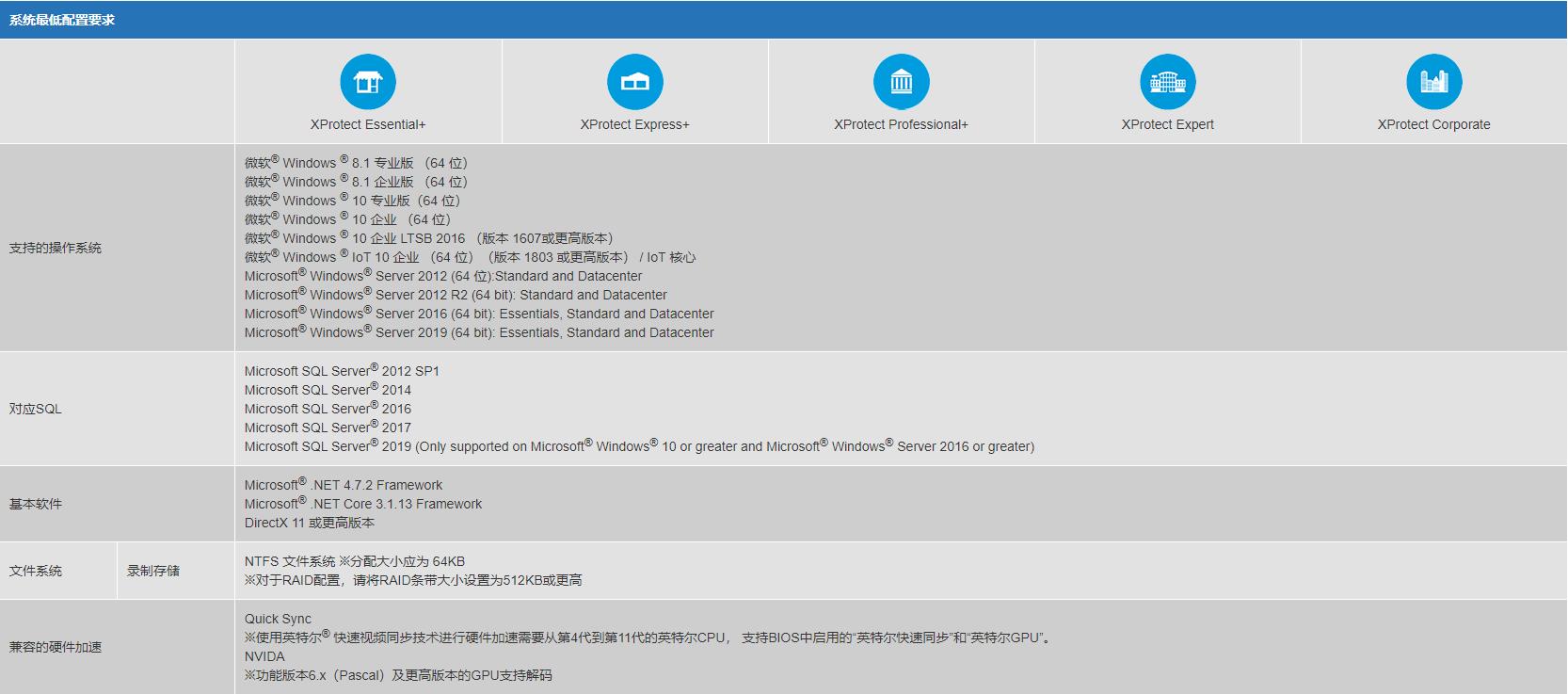Select the XProtect Essential+ product label
Screen dimensions: 1568x694
(x=368, y=124)
